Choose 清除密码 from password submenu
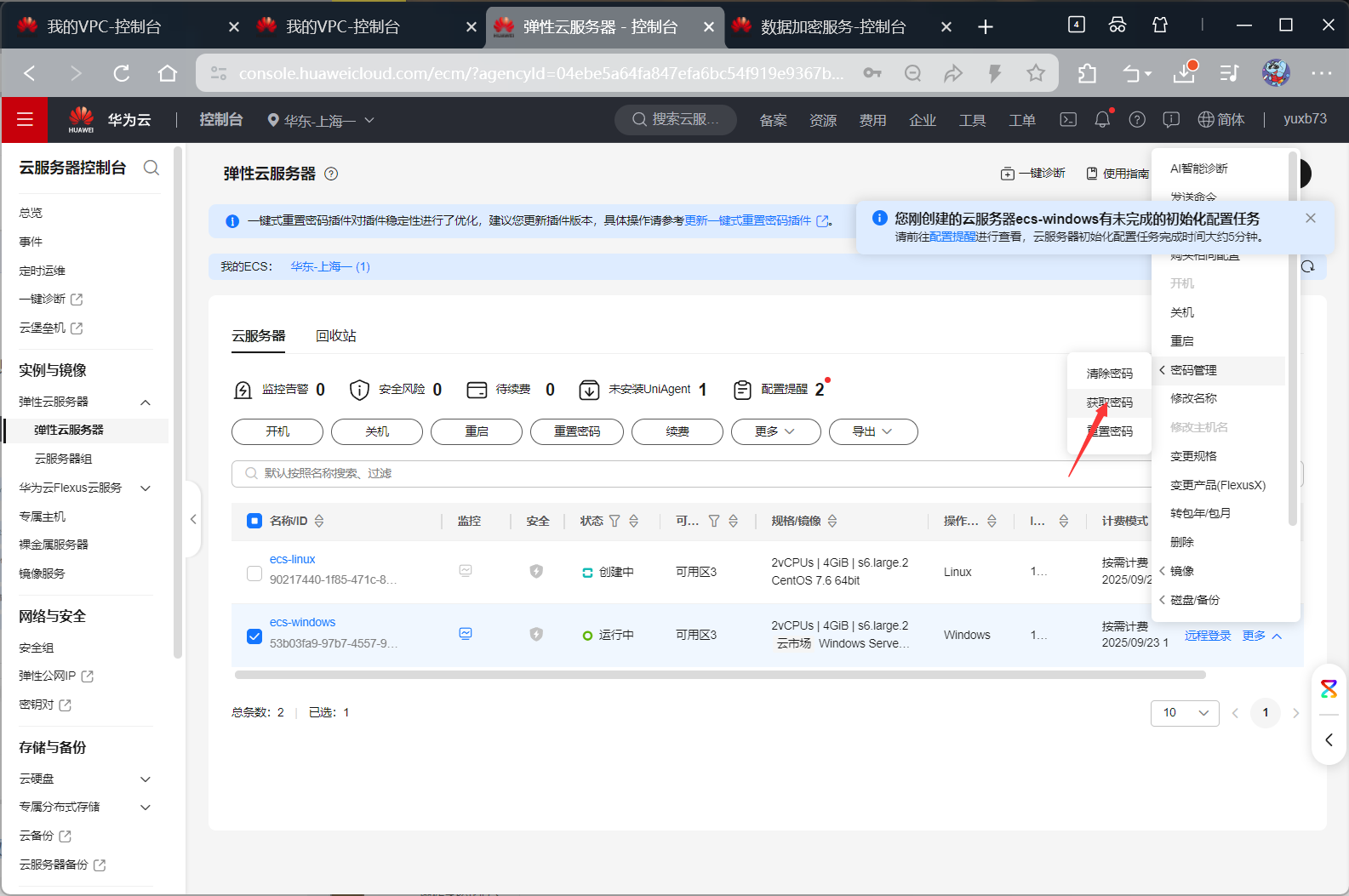 click(1109, 374)
